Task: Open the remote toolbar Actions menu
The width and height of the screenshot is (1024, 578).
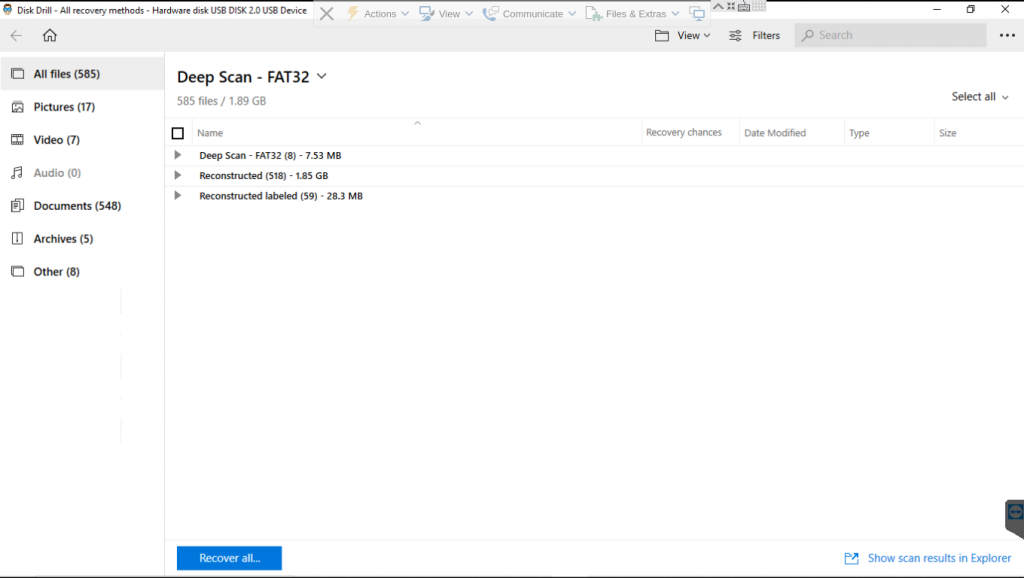Action: [x=377, y=14]
